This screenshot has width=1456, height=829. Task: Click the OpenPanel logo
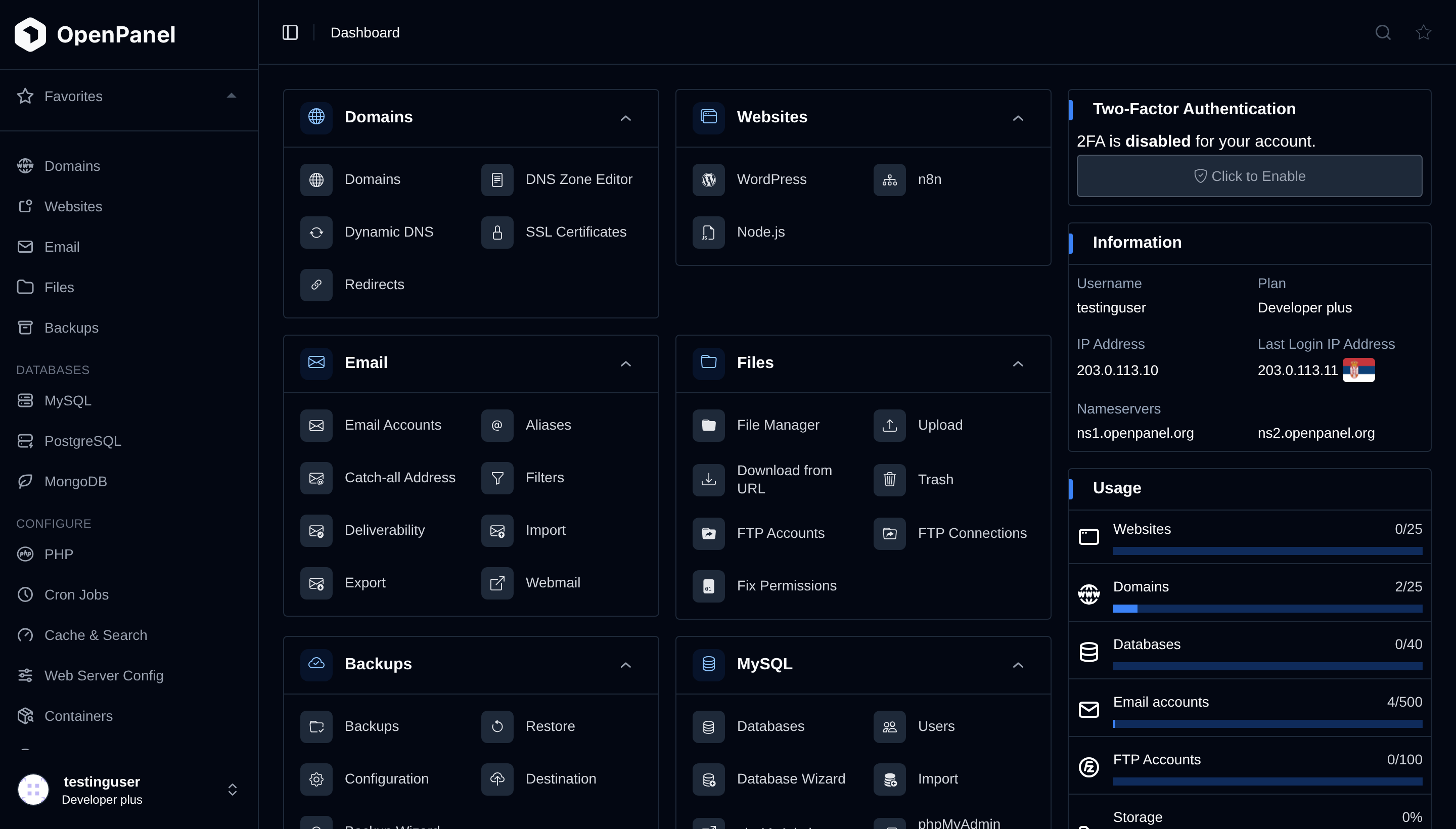(95, 34)
